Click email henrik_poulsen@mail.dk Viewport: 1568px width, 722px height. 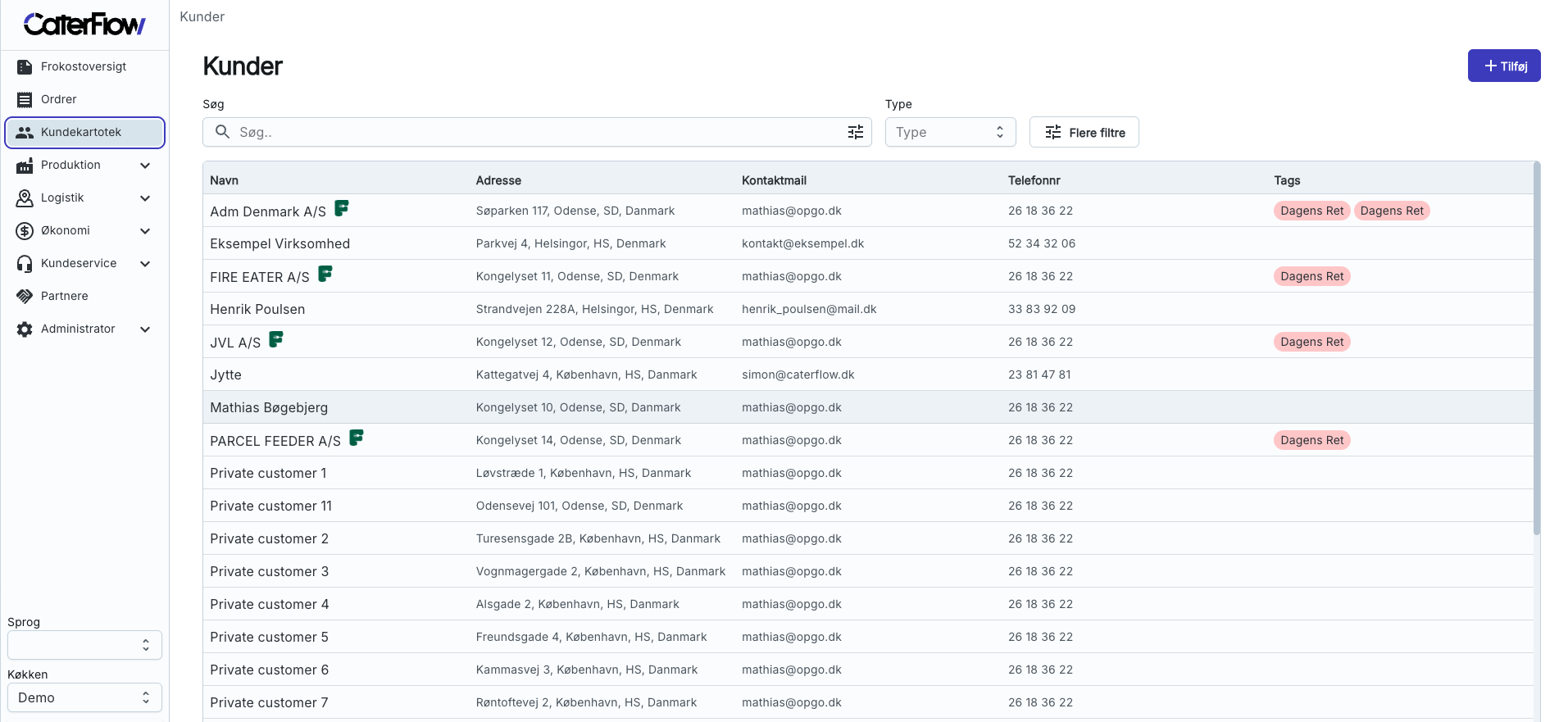click(x=809, y=309)
